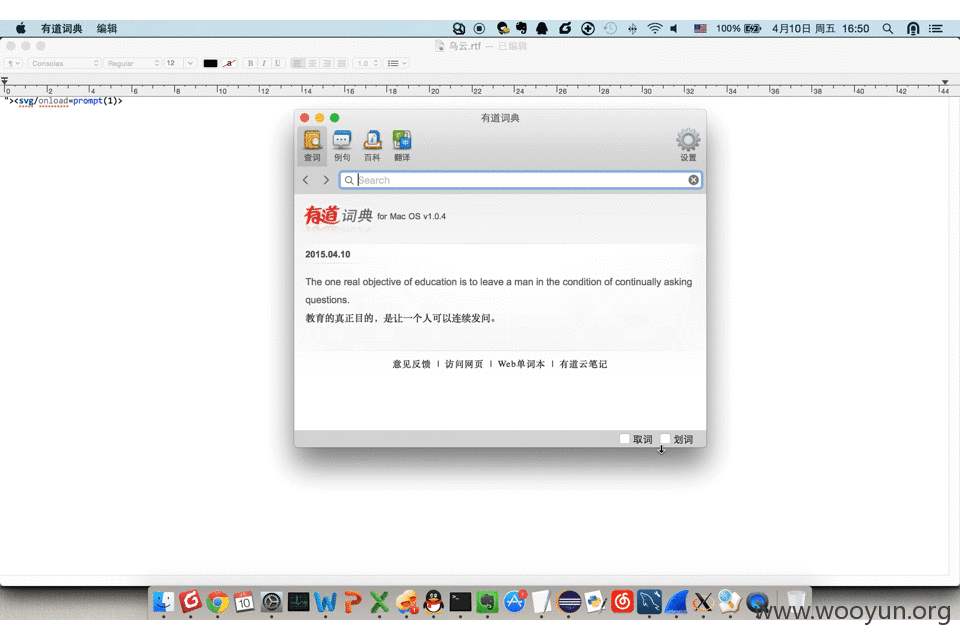Open App Store from the dock

point(515,602)
